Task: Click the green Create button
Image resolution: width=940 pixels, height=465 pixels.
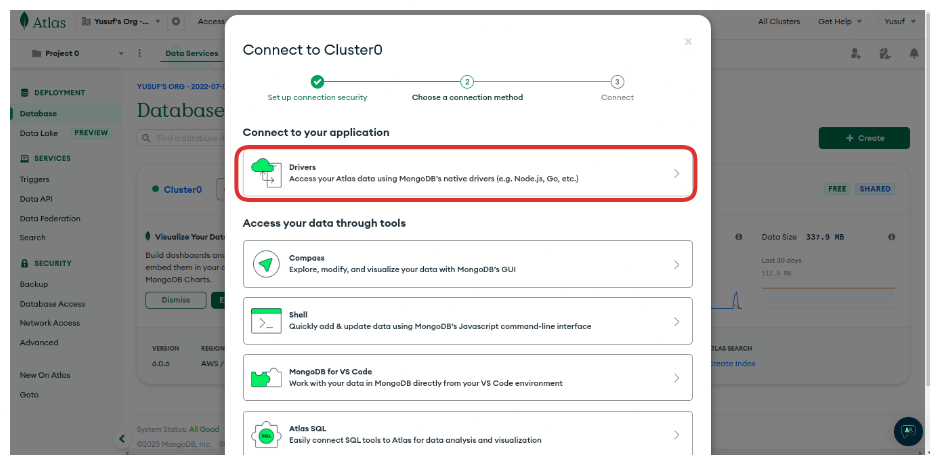Action: 863,138
